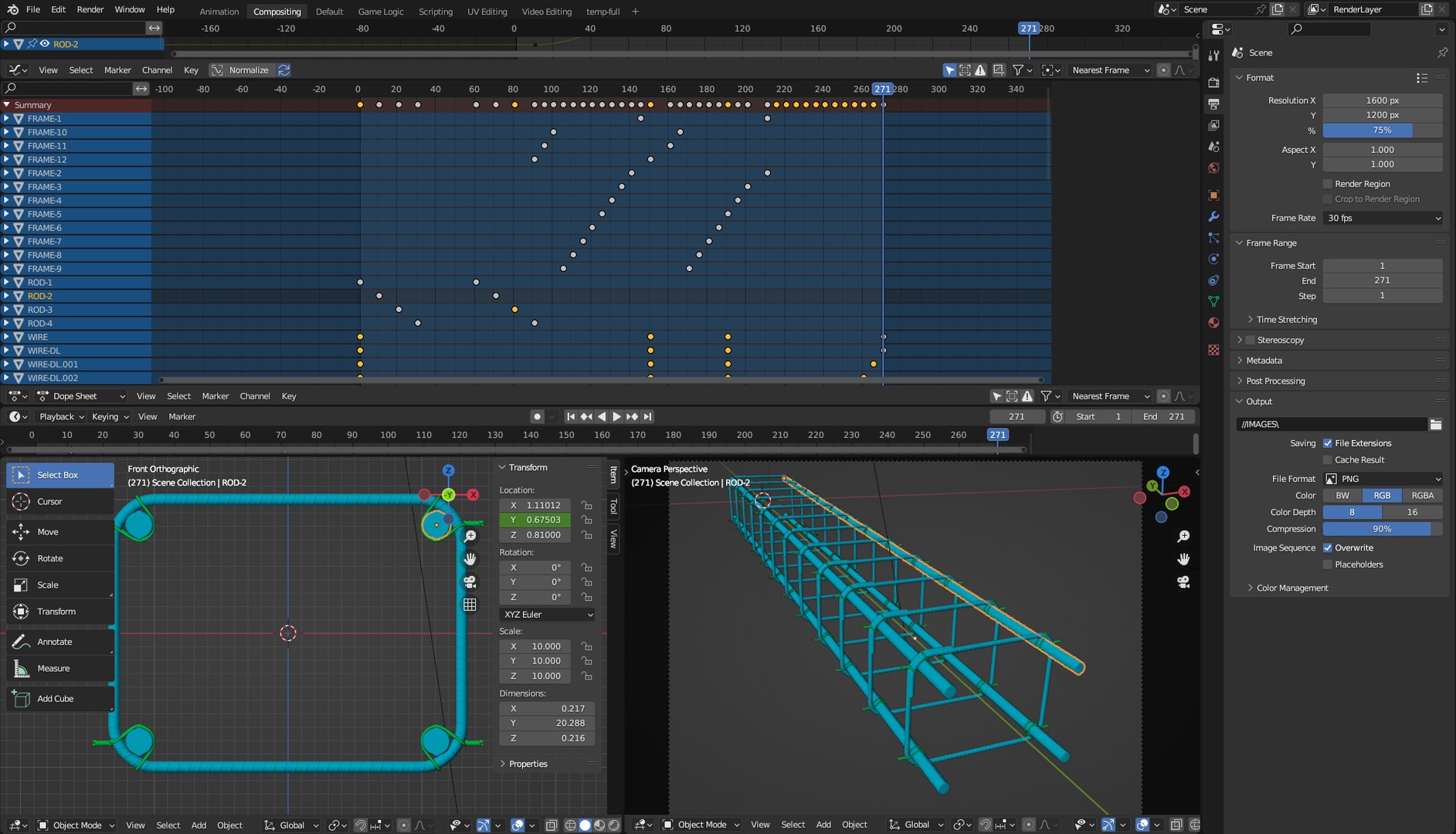Enable the Placeholders checkbox
Viewport: 1456px width, 834px height.
point(1328,565)
